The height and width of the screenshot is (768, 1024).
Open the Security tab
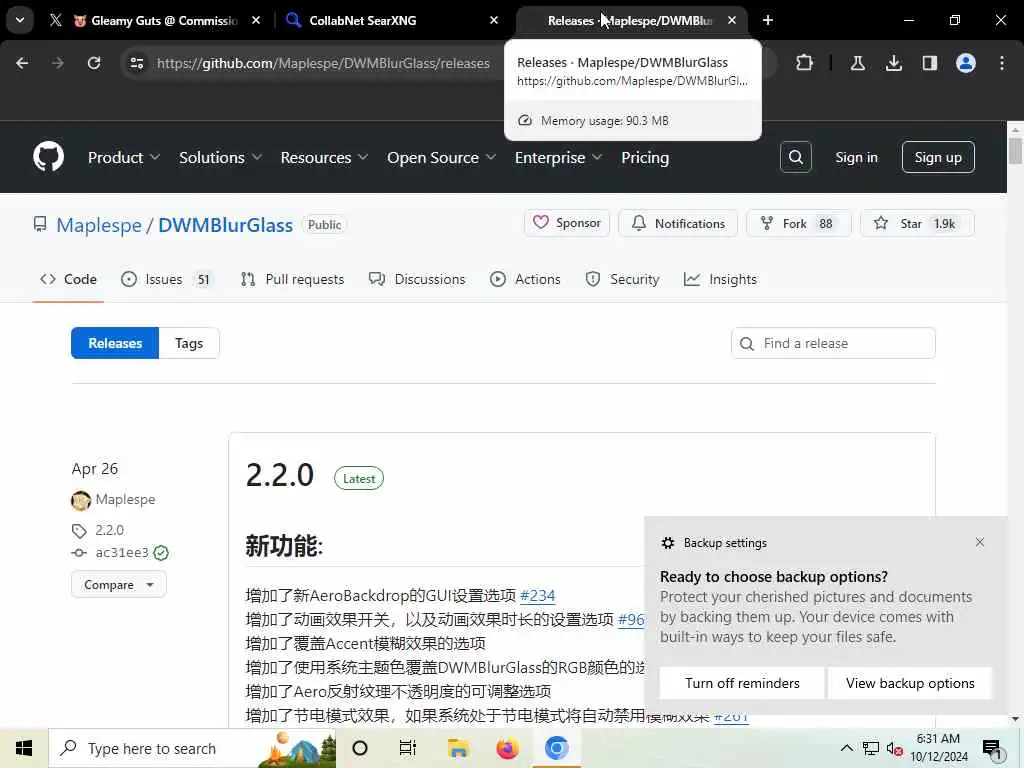coord(623,280)
